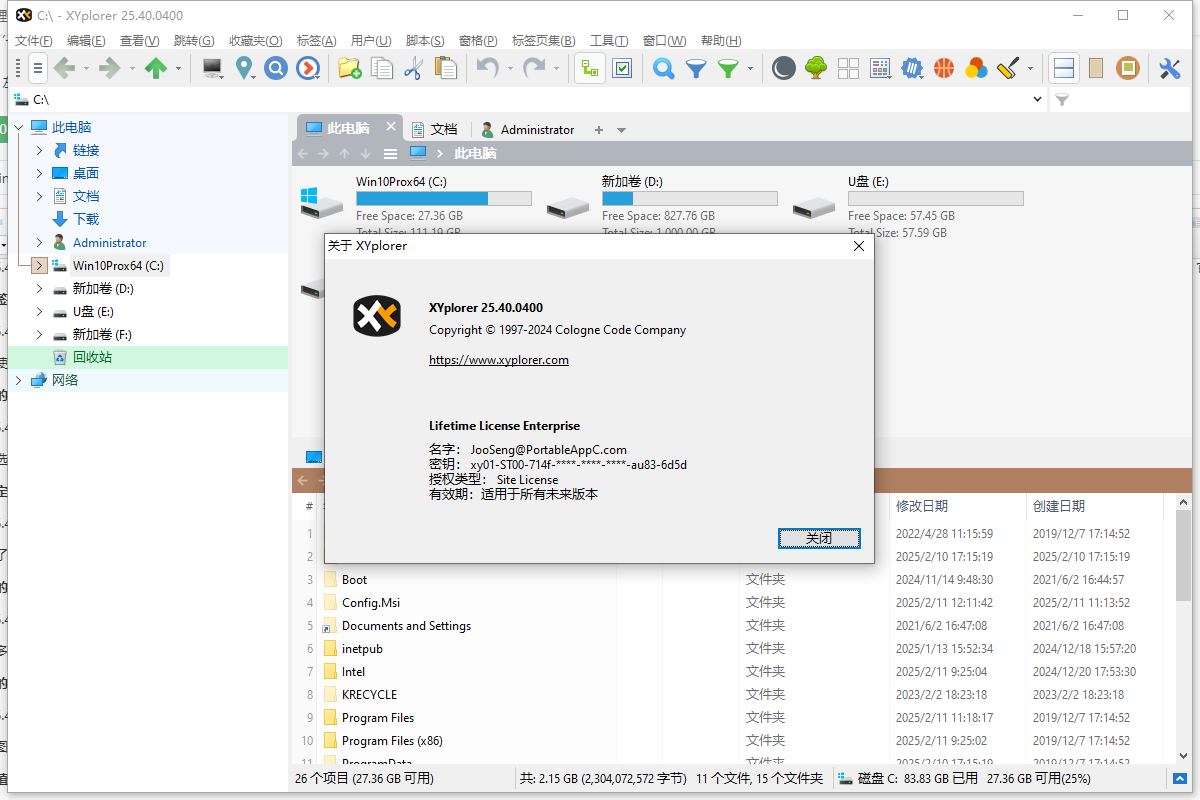Click in the C:\ address bar field
Viewport: 1200px width, 800px height.
(x=525, y=100)
